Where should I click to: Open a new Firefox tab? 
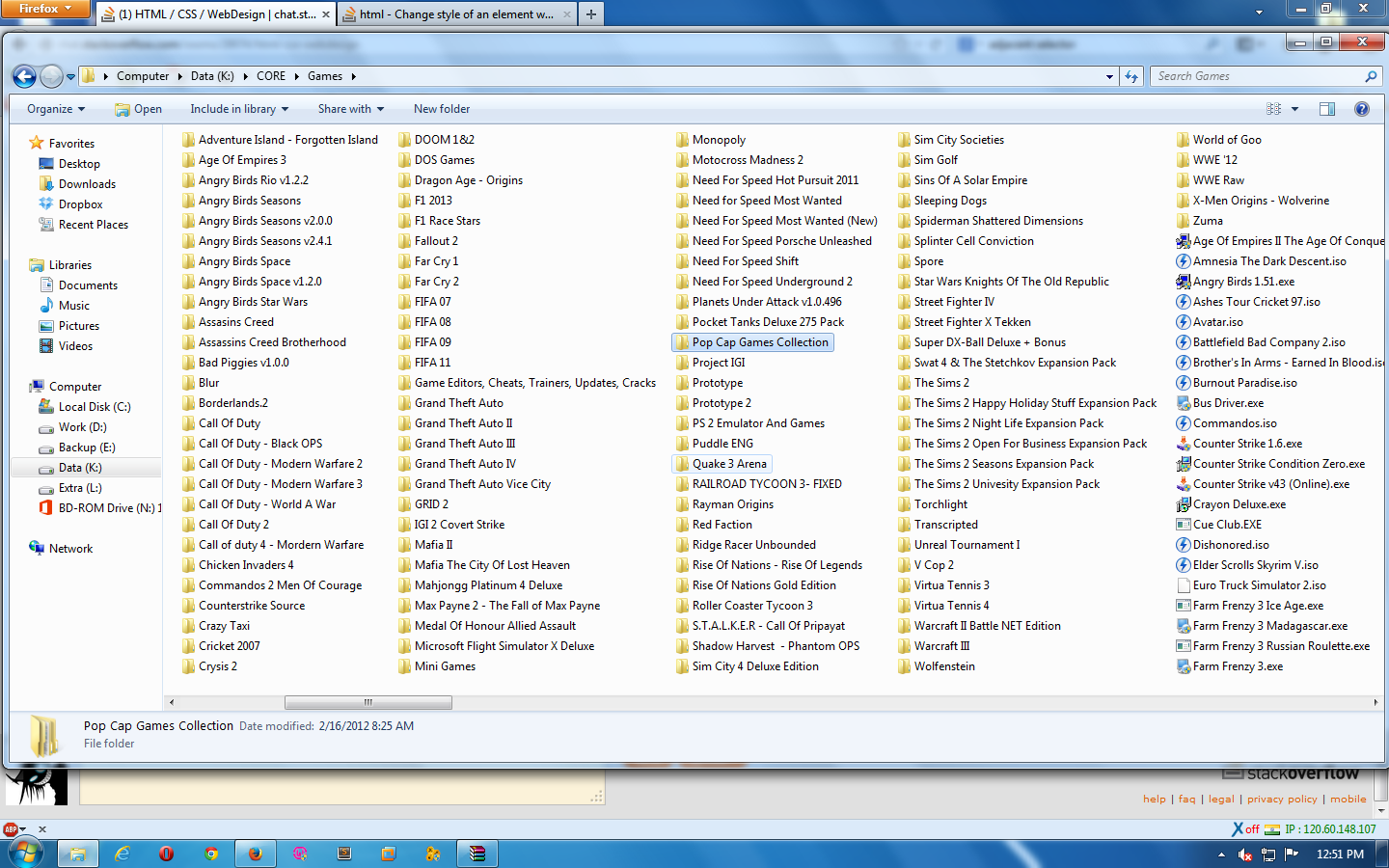tap(590, 14)
